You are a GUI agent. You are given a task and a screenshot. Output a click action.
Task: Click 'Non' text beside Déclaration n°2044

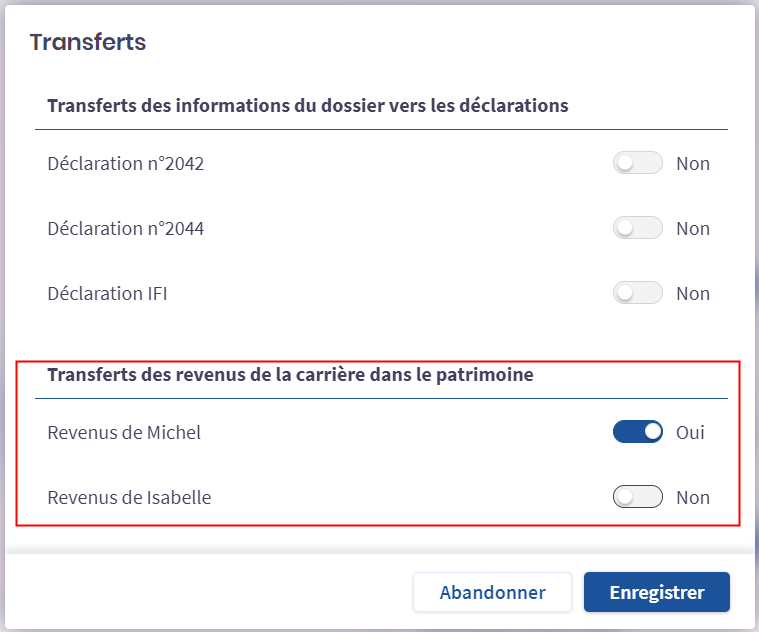pyautogui.click(x=692, y=229)
